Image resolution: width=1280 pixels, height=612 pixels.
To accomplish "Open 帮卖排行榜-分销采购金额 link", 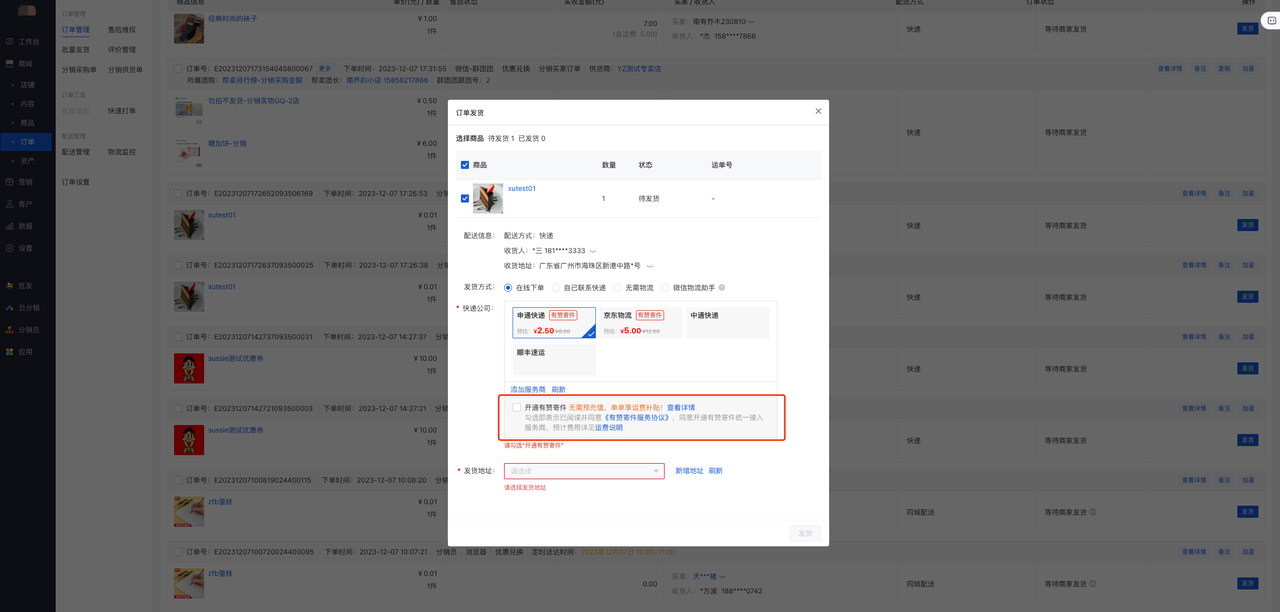I will coord(262,80).
